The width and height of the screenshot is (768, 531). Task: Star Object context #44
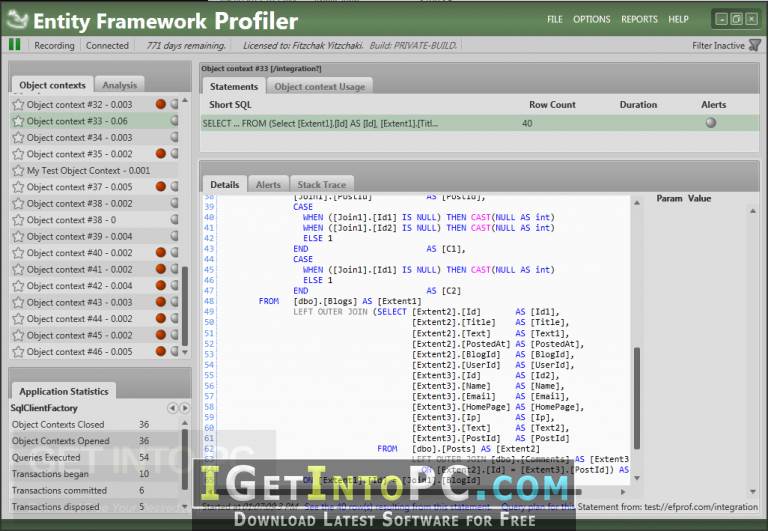pos(19,319)
